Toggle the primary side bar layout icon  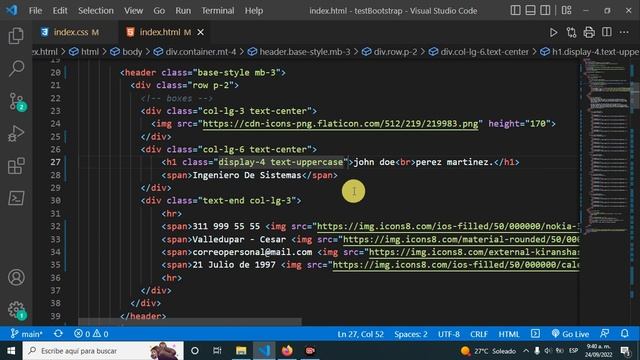click(x=516, y=10)
